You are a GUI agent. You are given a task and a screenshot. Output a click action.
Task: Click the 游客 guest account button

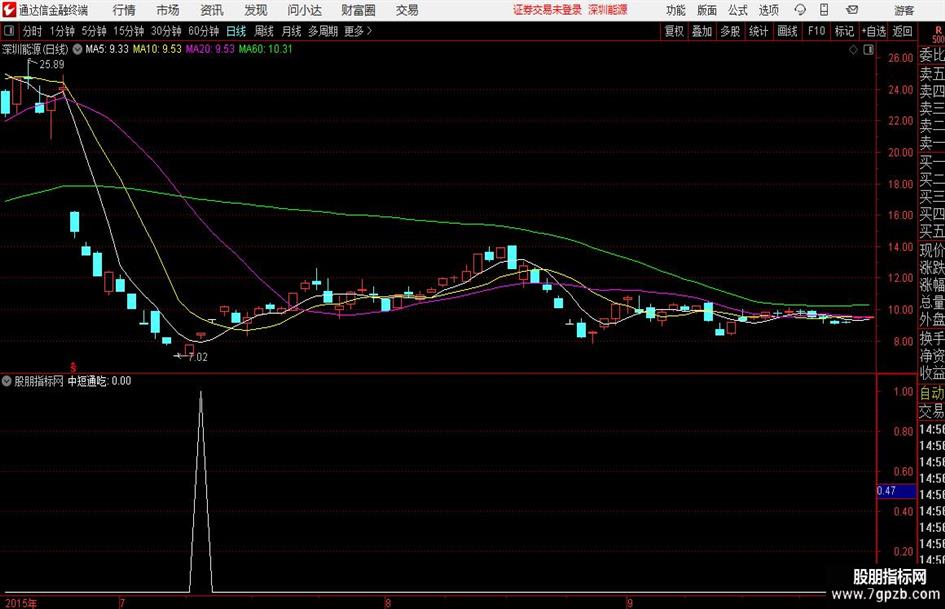pos(904,10)
